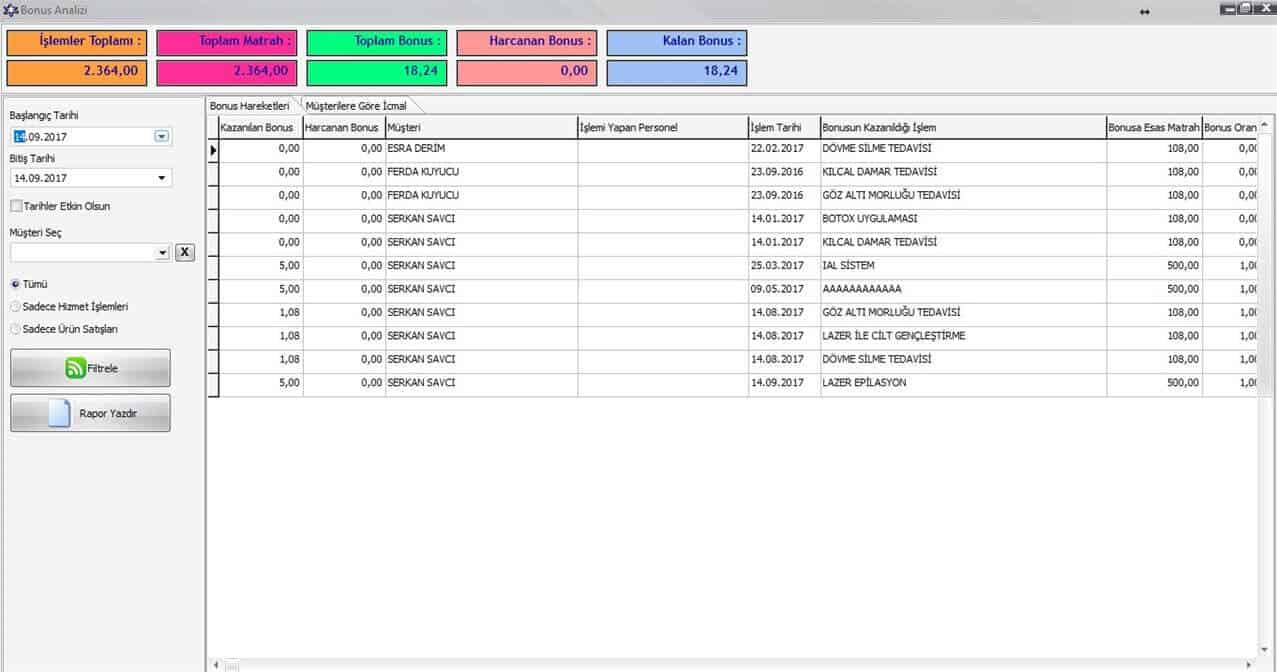Image resolution: width=1277 pixels, height=672 pixels.
Task: Click the green Toplam Bonus value box
Action: [x=377, y=72]
